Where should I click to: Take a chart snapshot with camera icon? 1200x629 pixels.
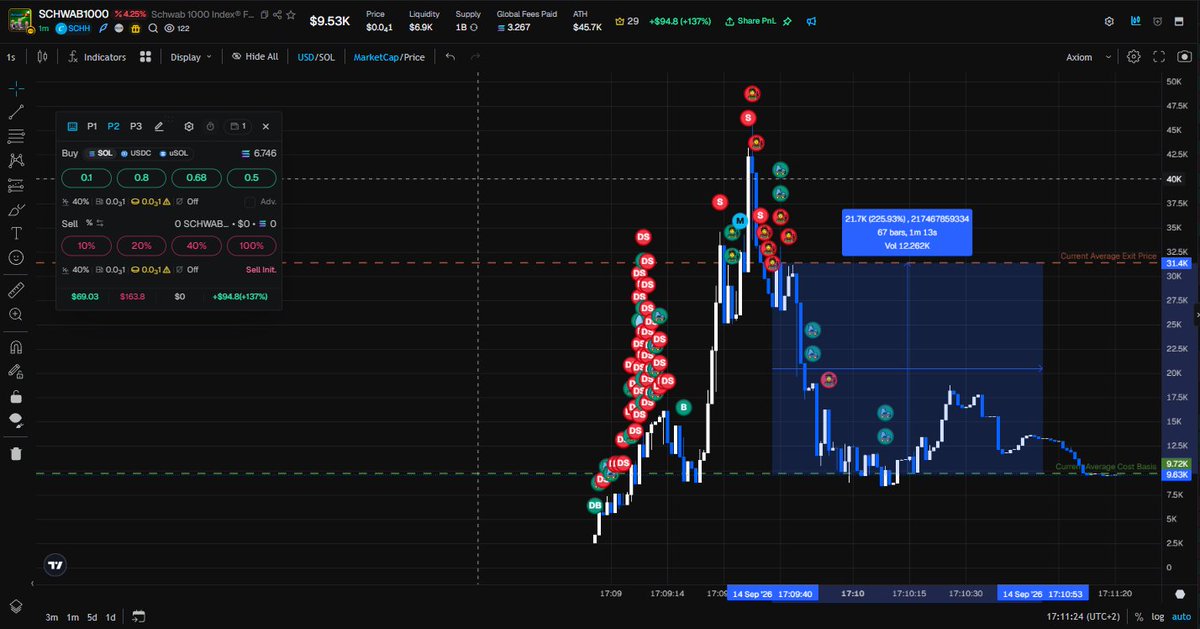(x=1185, y=57)
